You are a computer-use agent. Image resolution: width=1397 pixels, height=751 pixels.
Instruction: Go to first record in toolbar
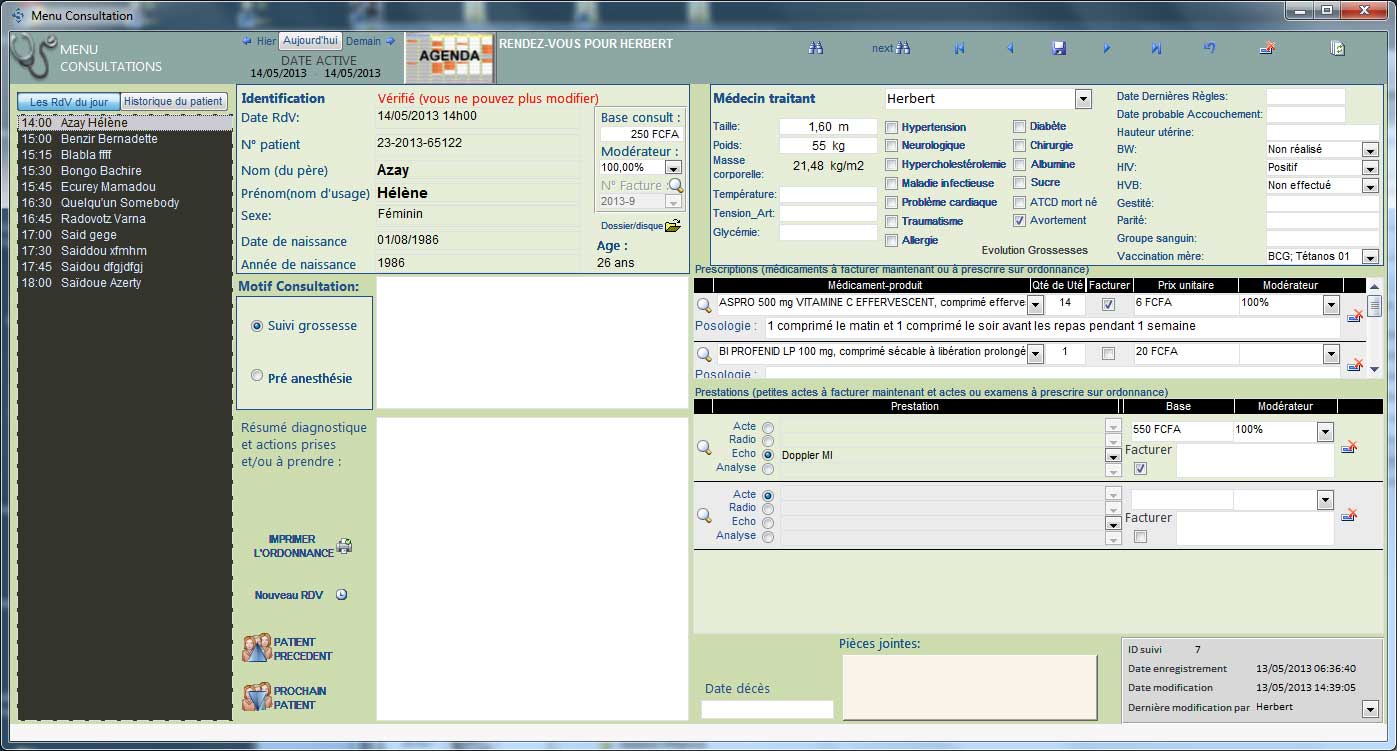click(960, 48)
